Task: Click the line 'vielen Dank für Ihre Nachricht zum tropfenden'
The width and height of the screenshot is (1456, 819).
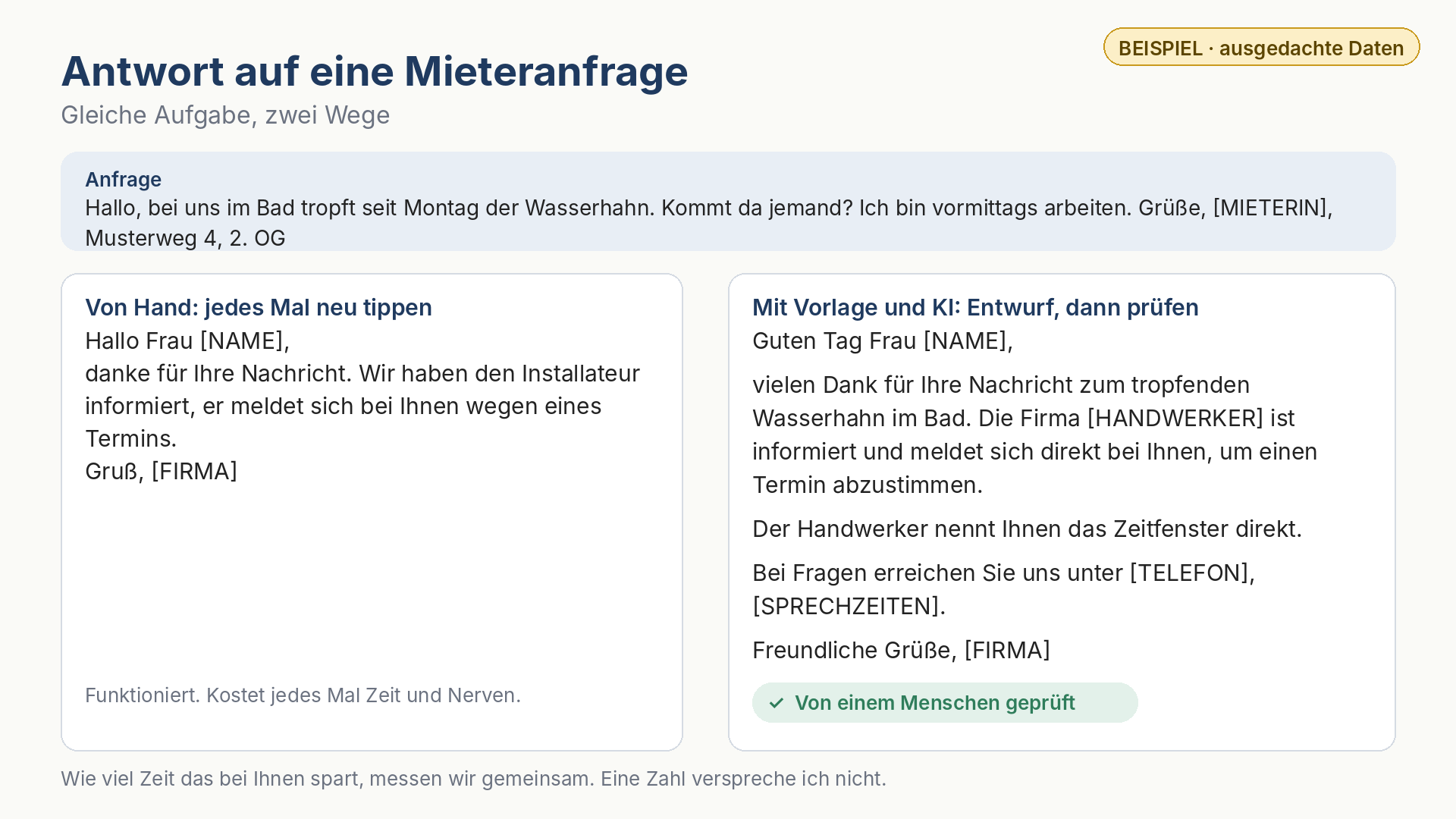Action: pyautogui.click(x=1001, y=385)
